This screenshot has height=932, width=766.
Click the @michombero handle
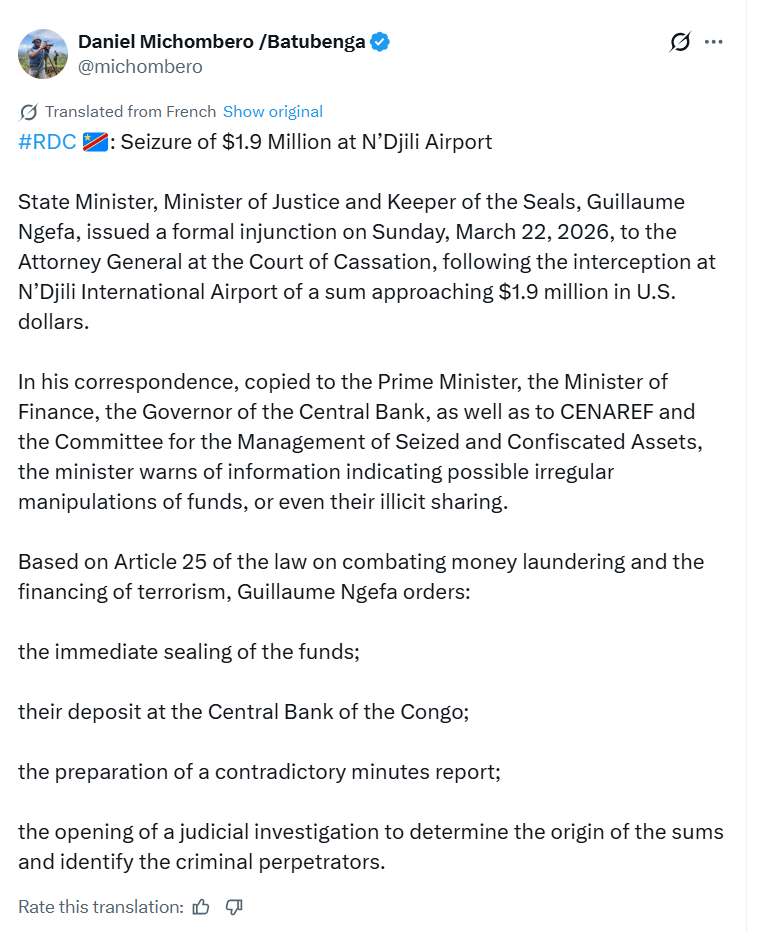pos(140,67)
